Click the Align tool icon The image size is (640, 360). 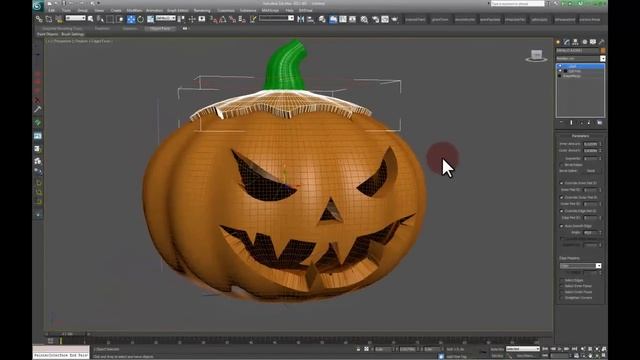311,19
